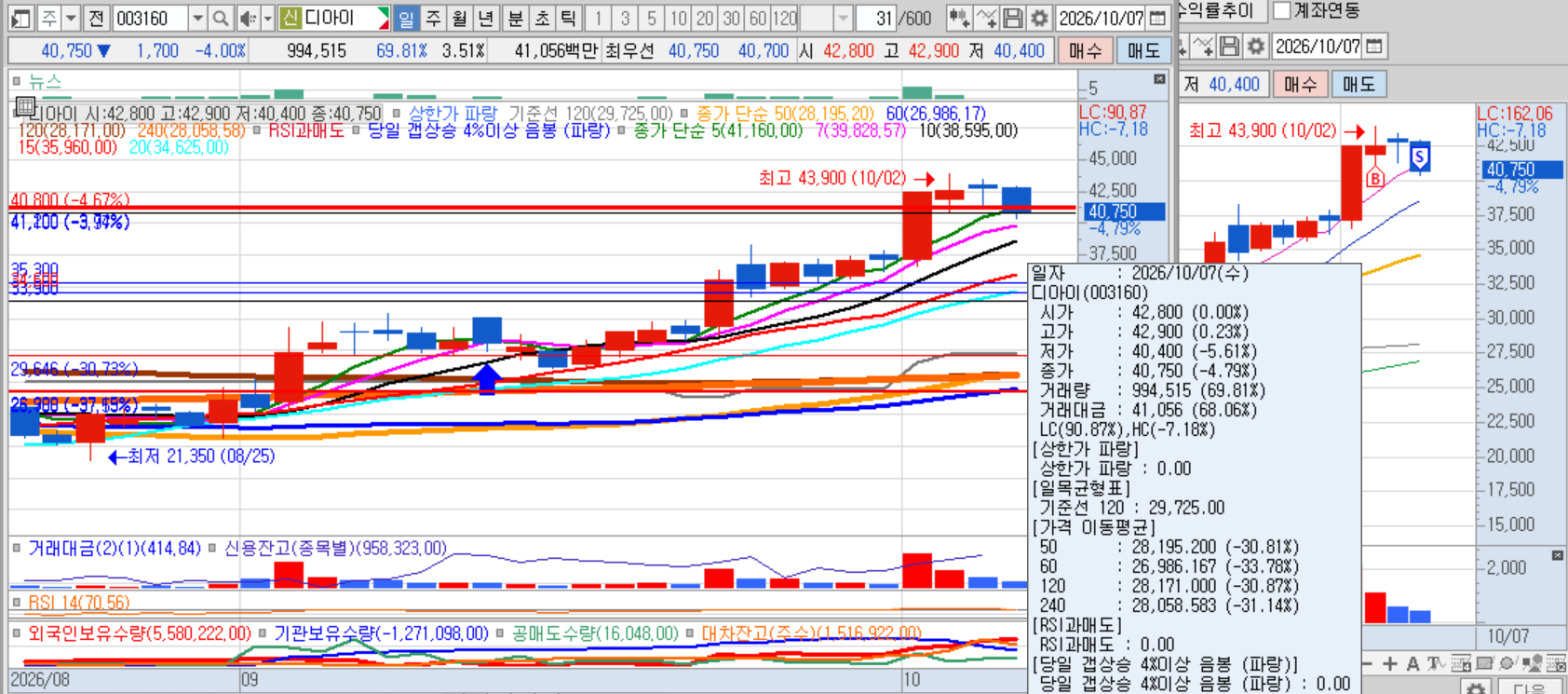Expand the minute interval dropdown after 120
Image resolution: width=1568 pixels, height=694 pixels.
(x=843, y=18)
